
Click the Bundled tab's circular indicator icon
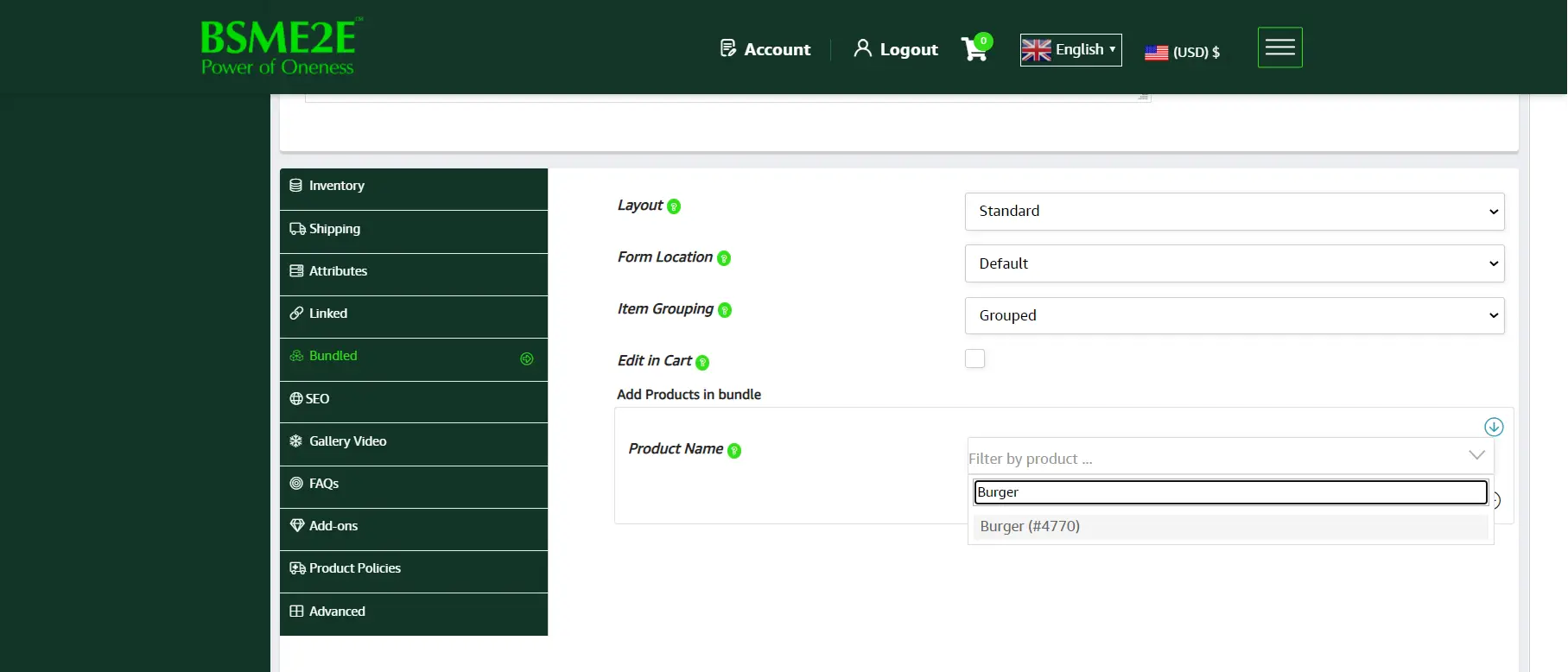[x=527, y=358]
